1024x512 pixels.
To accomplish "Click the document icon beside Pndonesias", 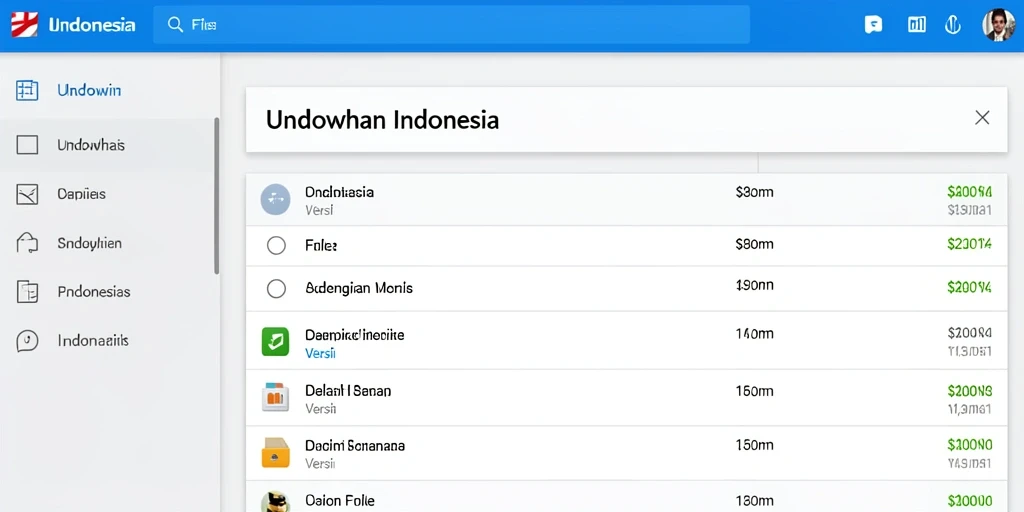I will click(27, 291).
